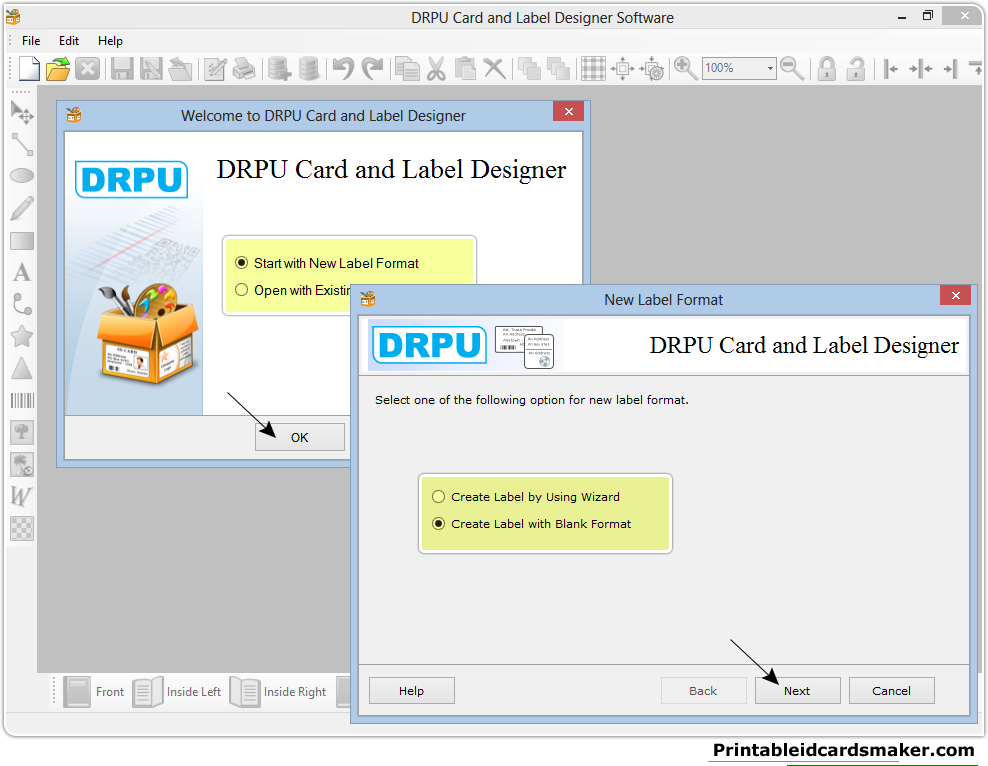This screenshot has width=988, height=766.
Task: Click the Save floppy disk icon
Action: click(x=122, y=68)
